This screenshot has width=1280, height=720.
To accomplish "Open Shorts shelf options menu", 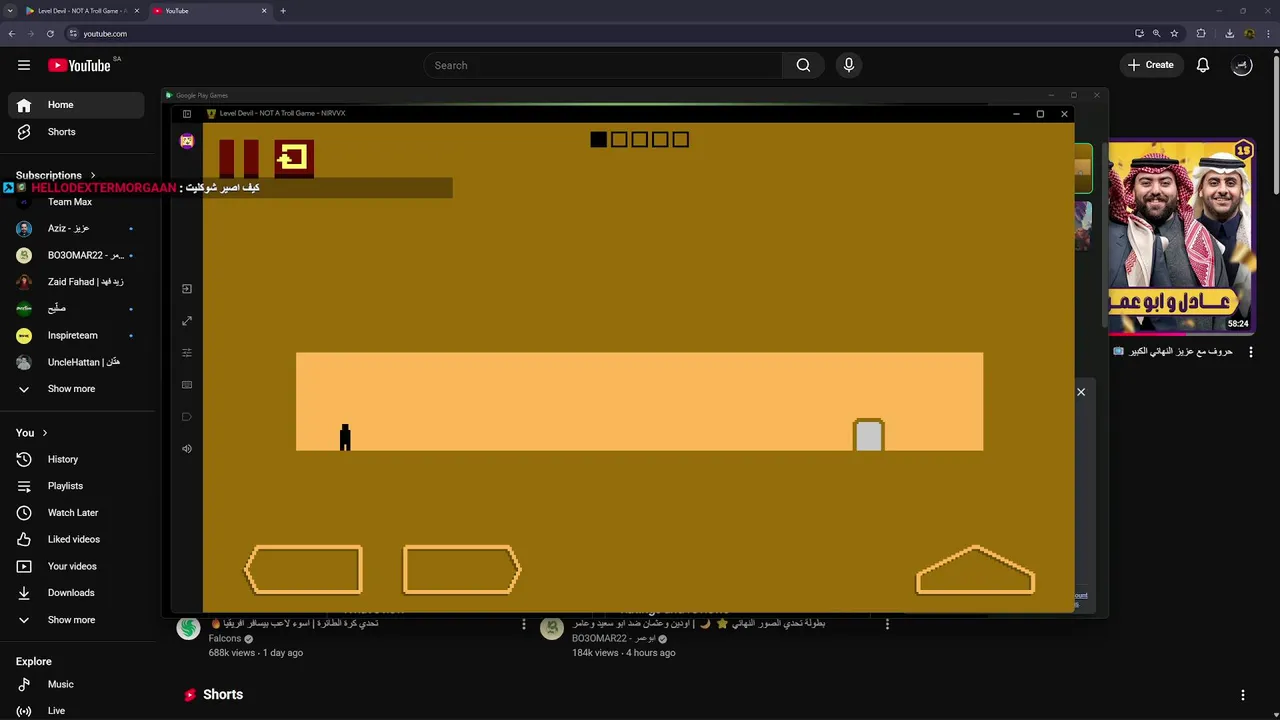I will (1243, 695).
